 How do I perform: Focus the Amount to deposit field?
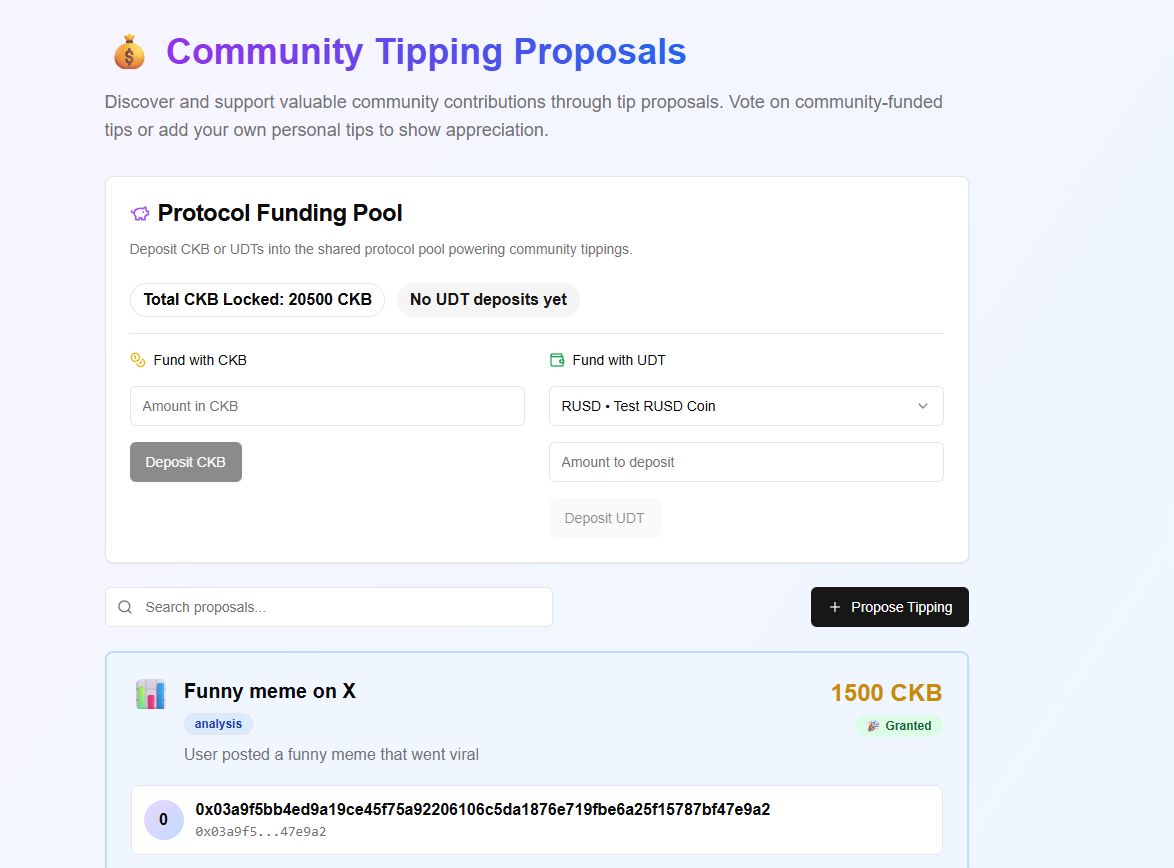coord(746,462)
